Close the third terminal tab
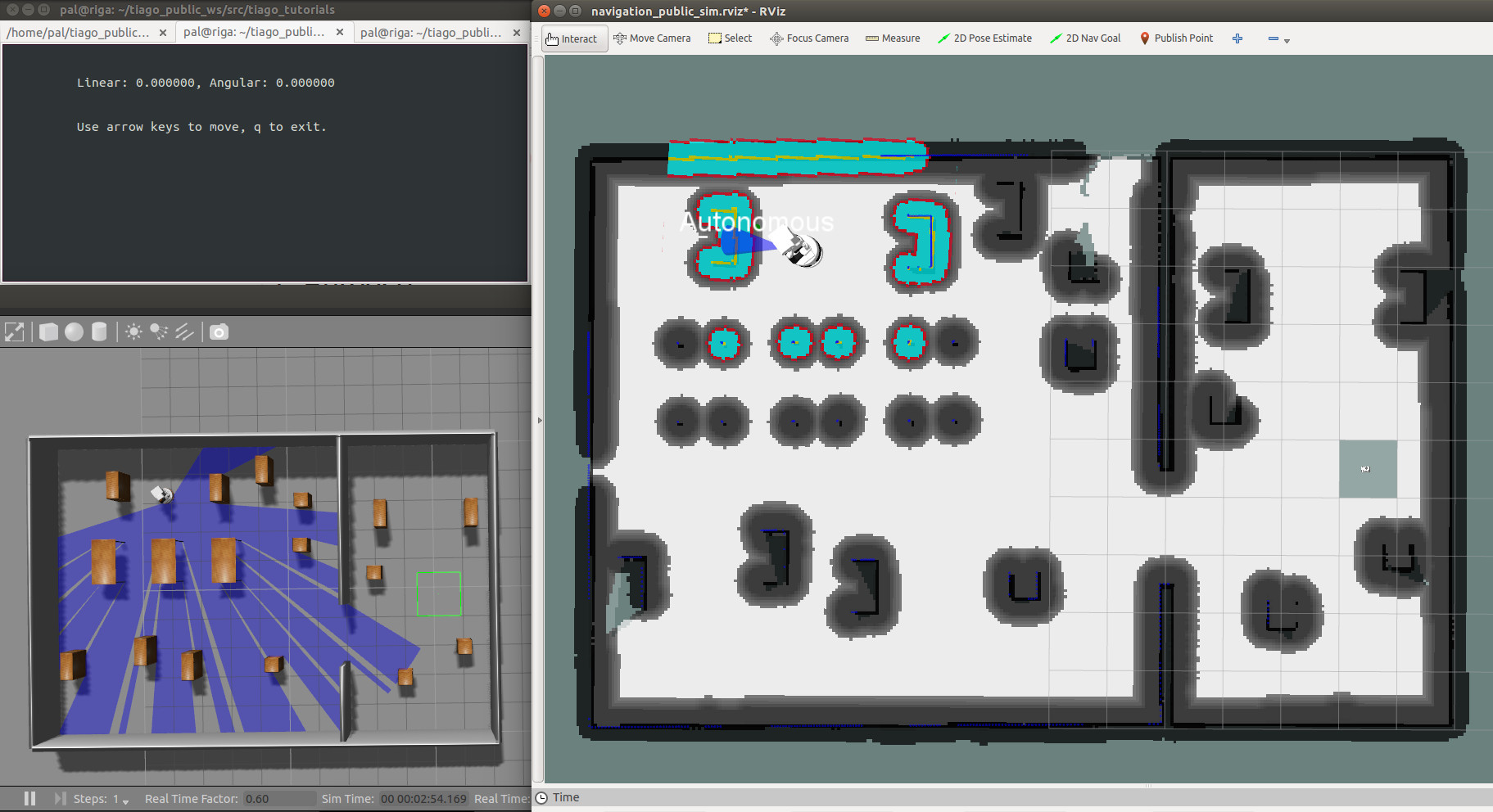1493x812 pixels. (x=516, y=33)
